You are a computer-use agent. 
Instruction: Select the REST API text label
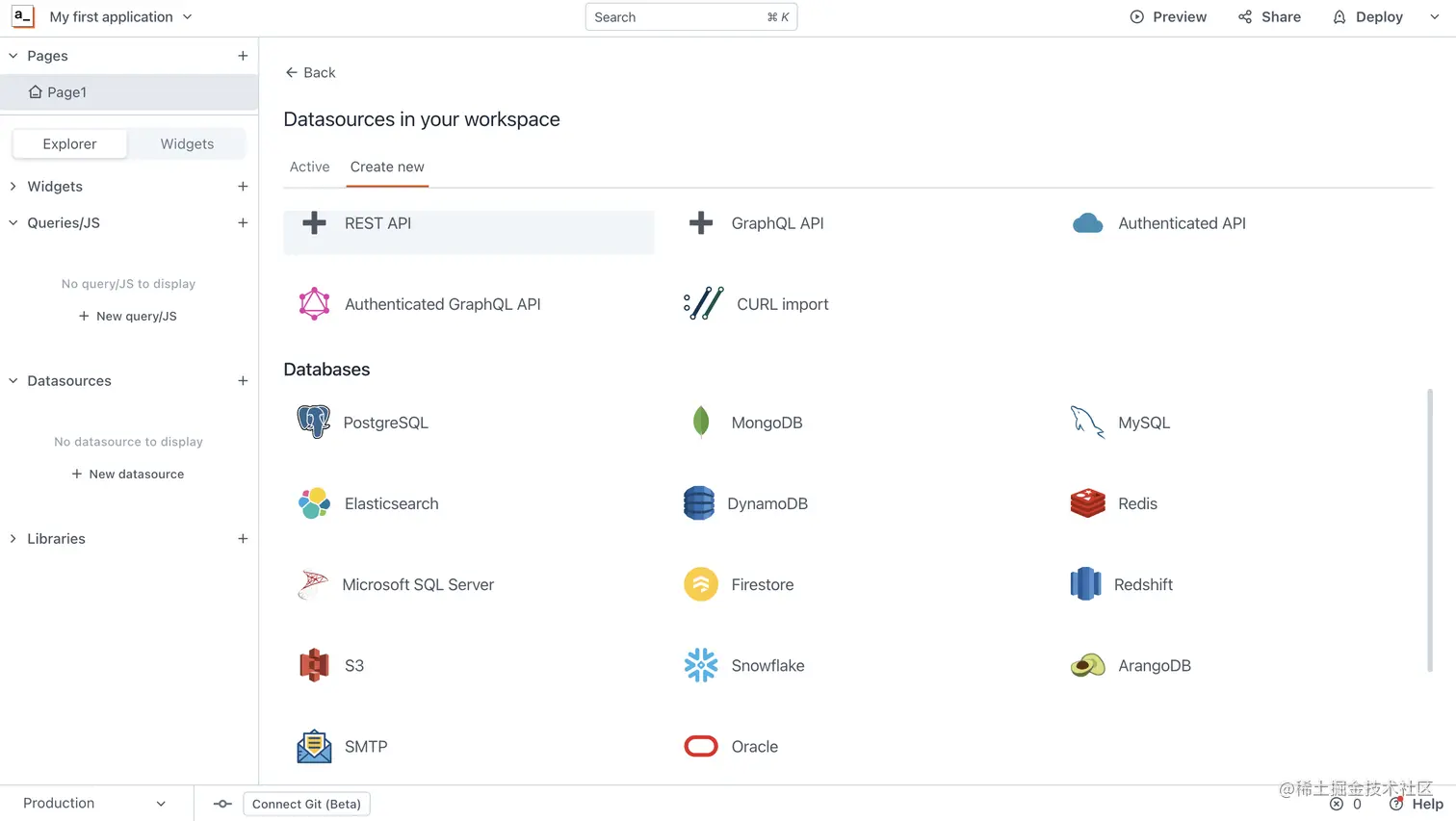(x=377, y=223)
